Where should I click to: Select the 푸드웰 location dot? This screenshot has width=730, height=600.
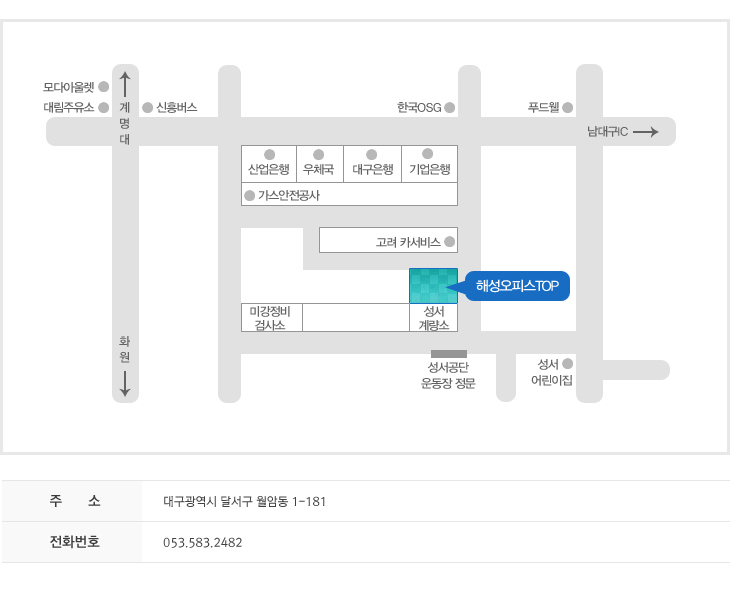click(x=568, y=107)
